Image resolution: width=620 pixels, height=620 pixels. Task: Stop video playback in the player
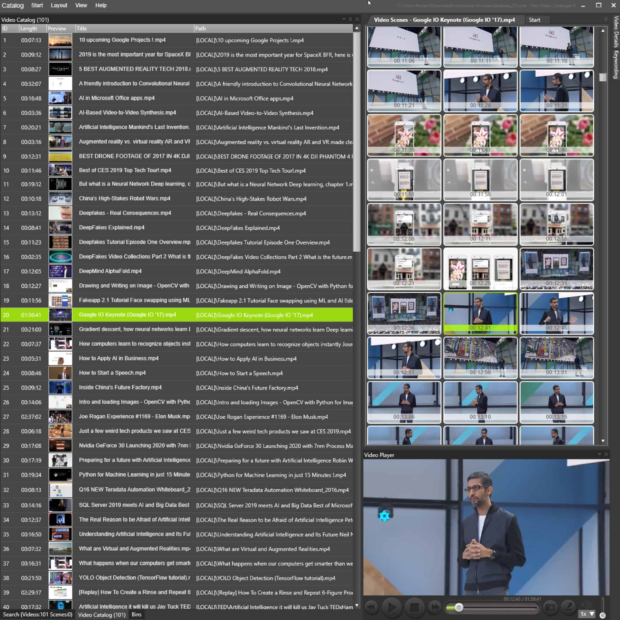point(414,607)
